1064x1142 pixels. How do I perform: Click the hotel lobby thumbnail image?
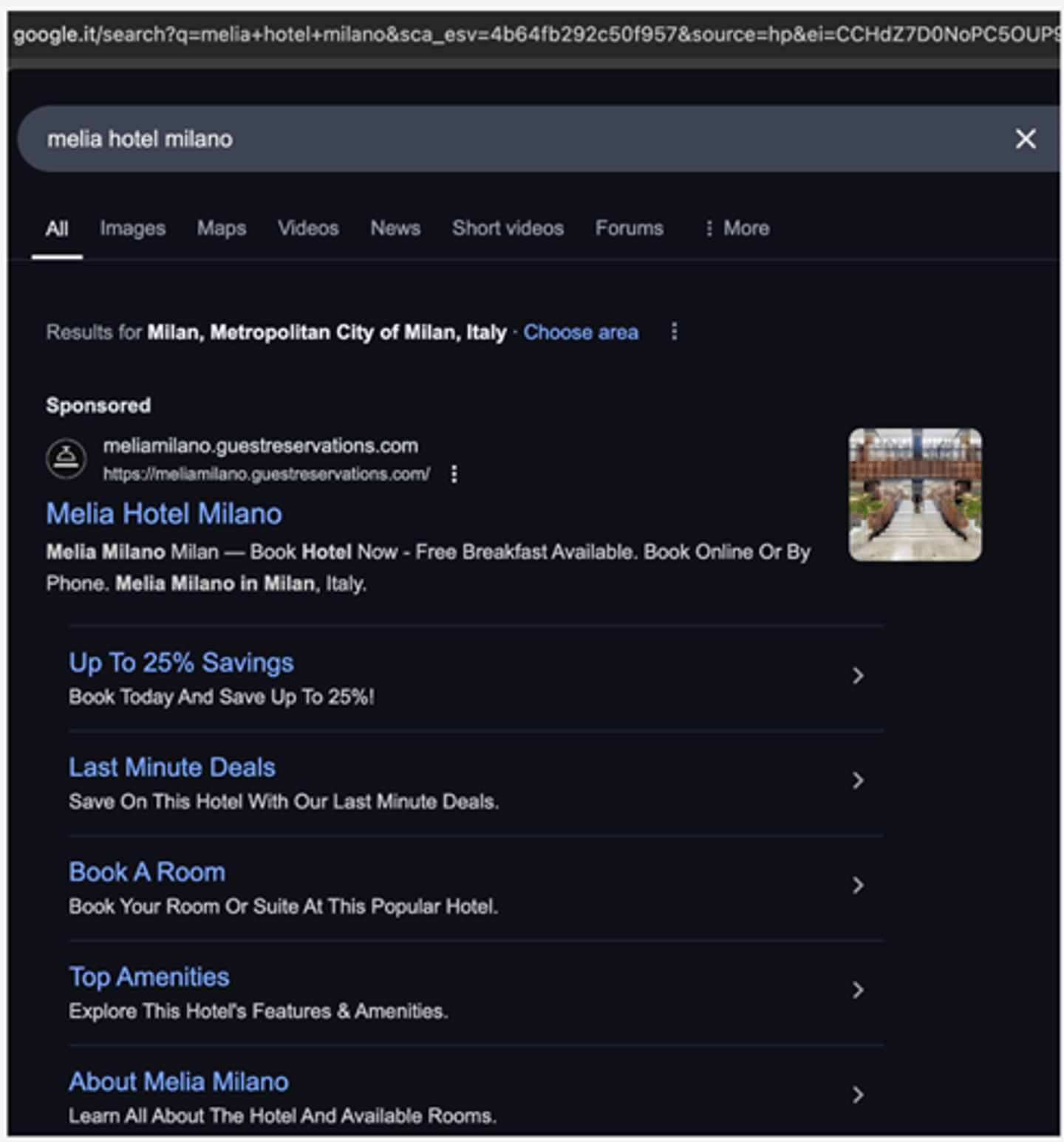point(915,495)
